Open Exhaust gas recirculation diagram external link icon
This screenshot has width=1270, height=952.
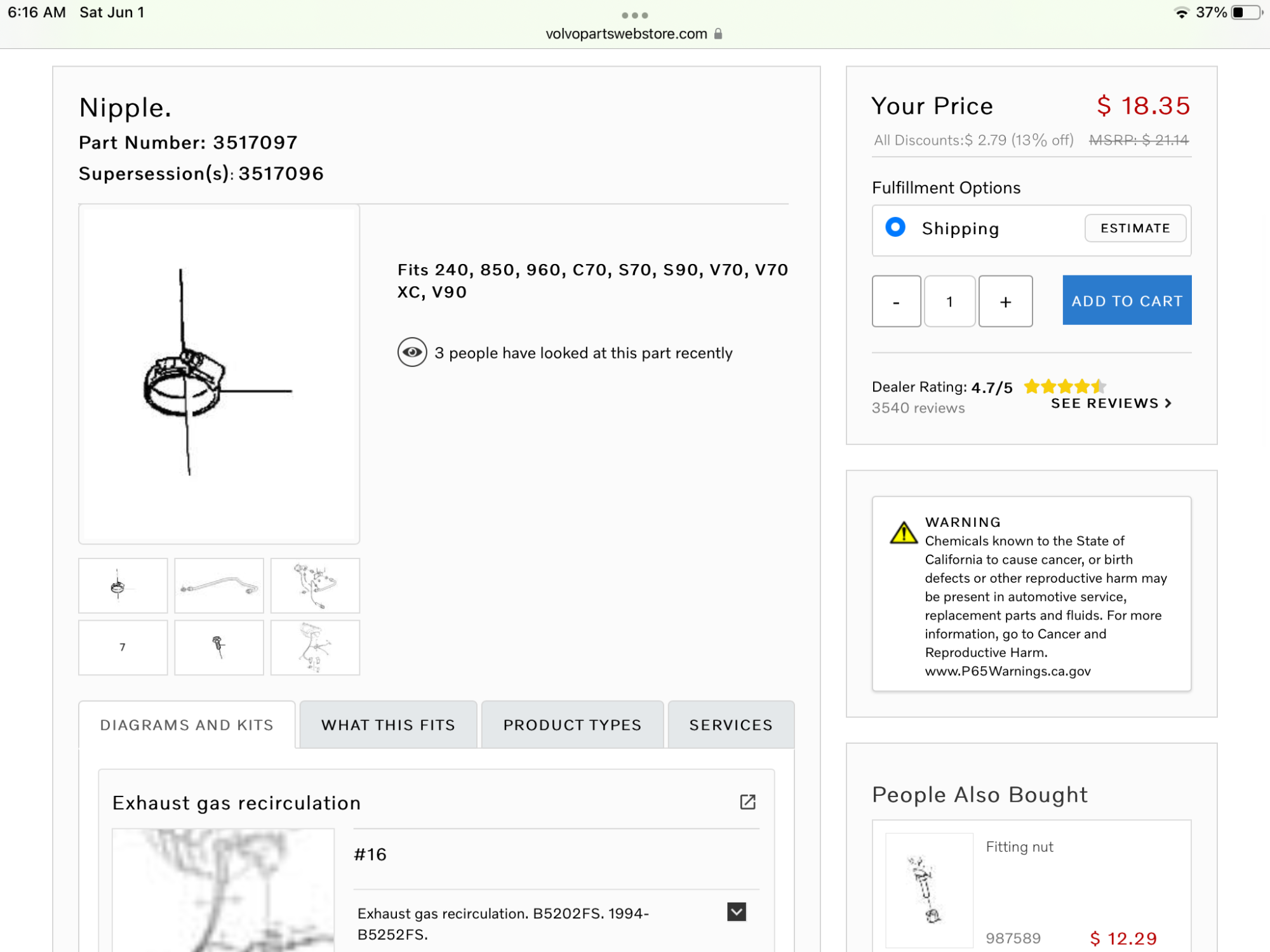747,802
